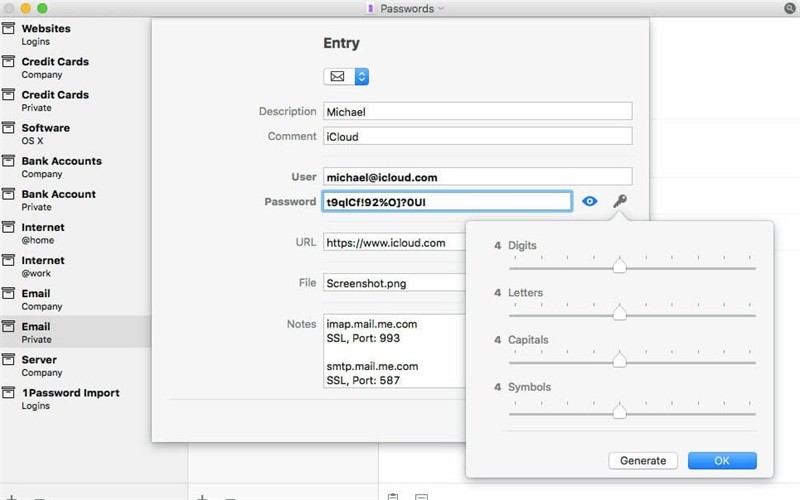800x500 pixels.
Task: Open the entry icon type dropdown
Action: pos(362,77)
